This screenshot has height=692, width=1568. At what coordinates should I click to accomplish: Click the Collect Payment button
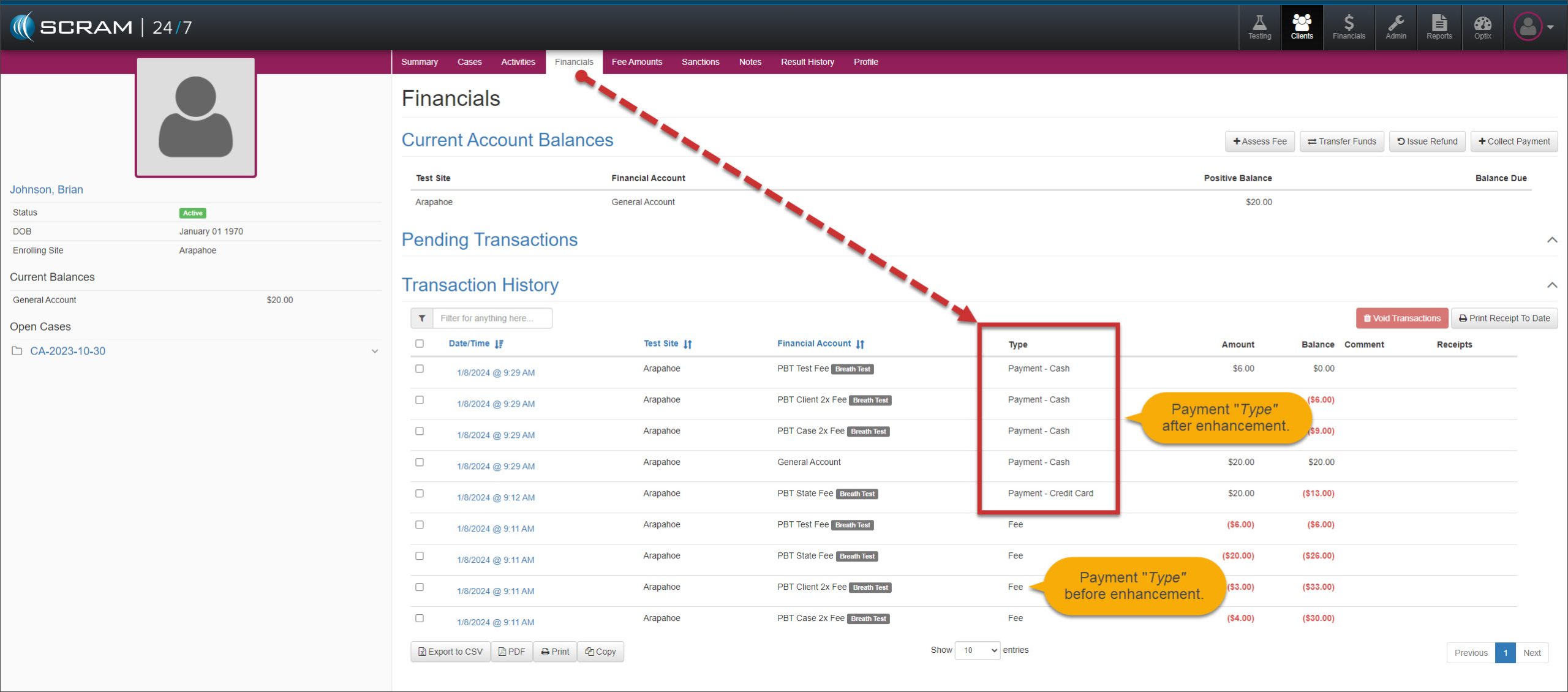1513,141
